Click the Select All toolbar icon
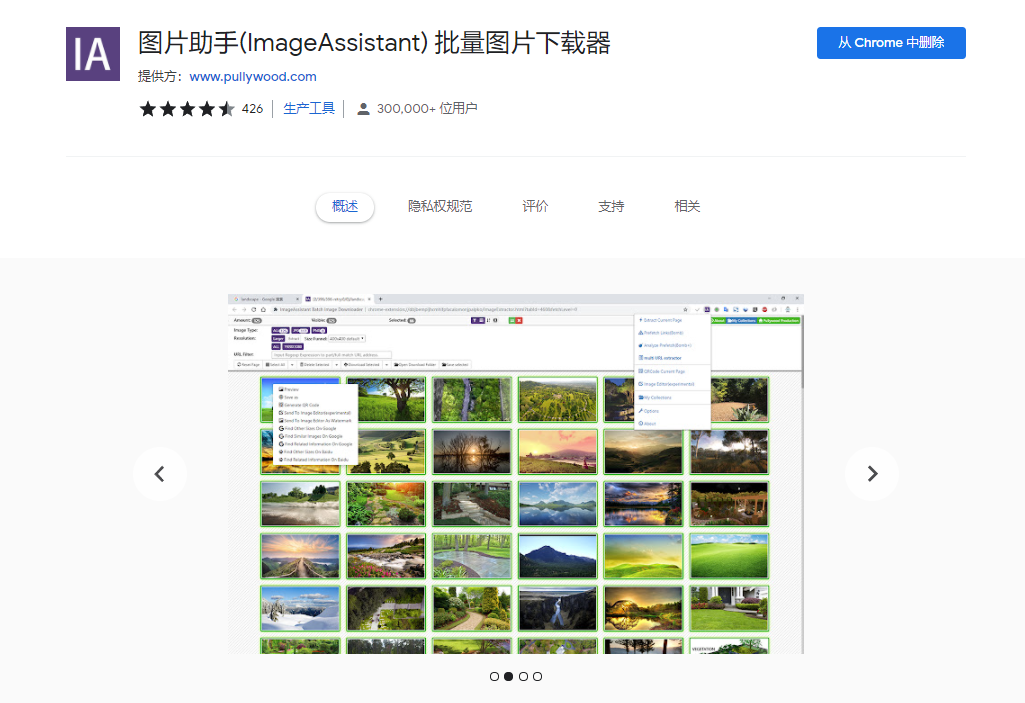The image size is (1025, 703). [x=275, y=365]
